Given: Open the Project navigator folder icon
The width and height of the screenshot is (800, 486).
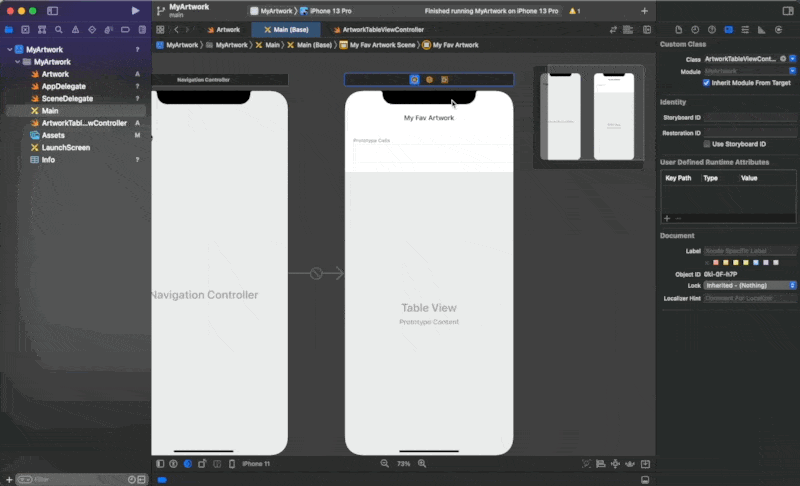Looking at the screenshot, I should [x=9, y=30].
